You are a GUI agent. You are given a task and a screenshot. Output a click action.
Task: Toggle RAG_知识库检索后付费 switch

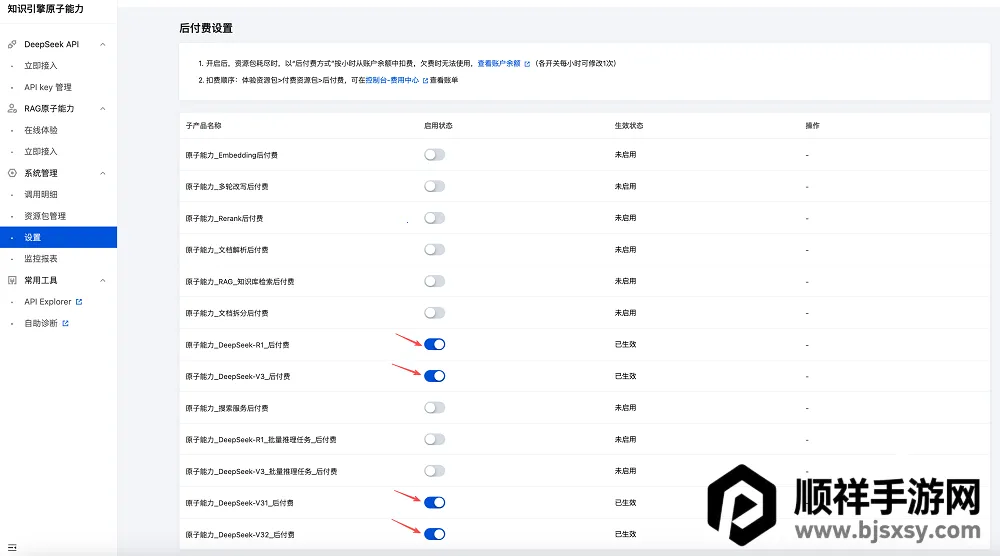(434, 281)
